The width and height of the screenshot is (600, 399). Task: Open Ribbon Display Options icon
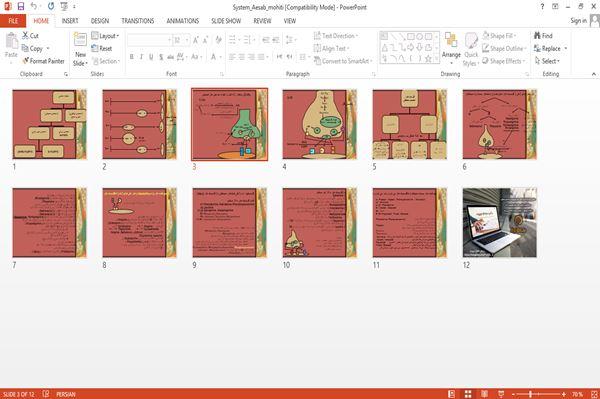(555, 7)
